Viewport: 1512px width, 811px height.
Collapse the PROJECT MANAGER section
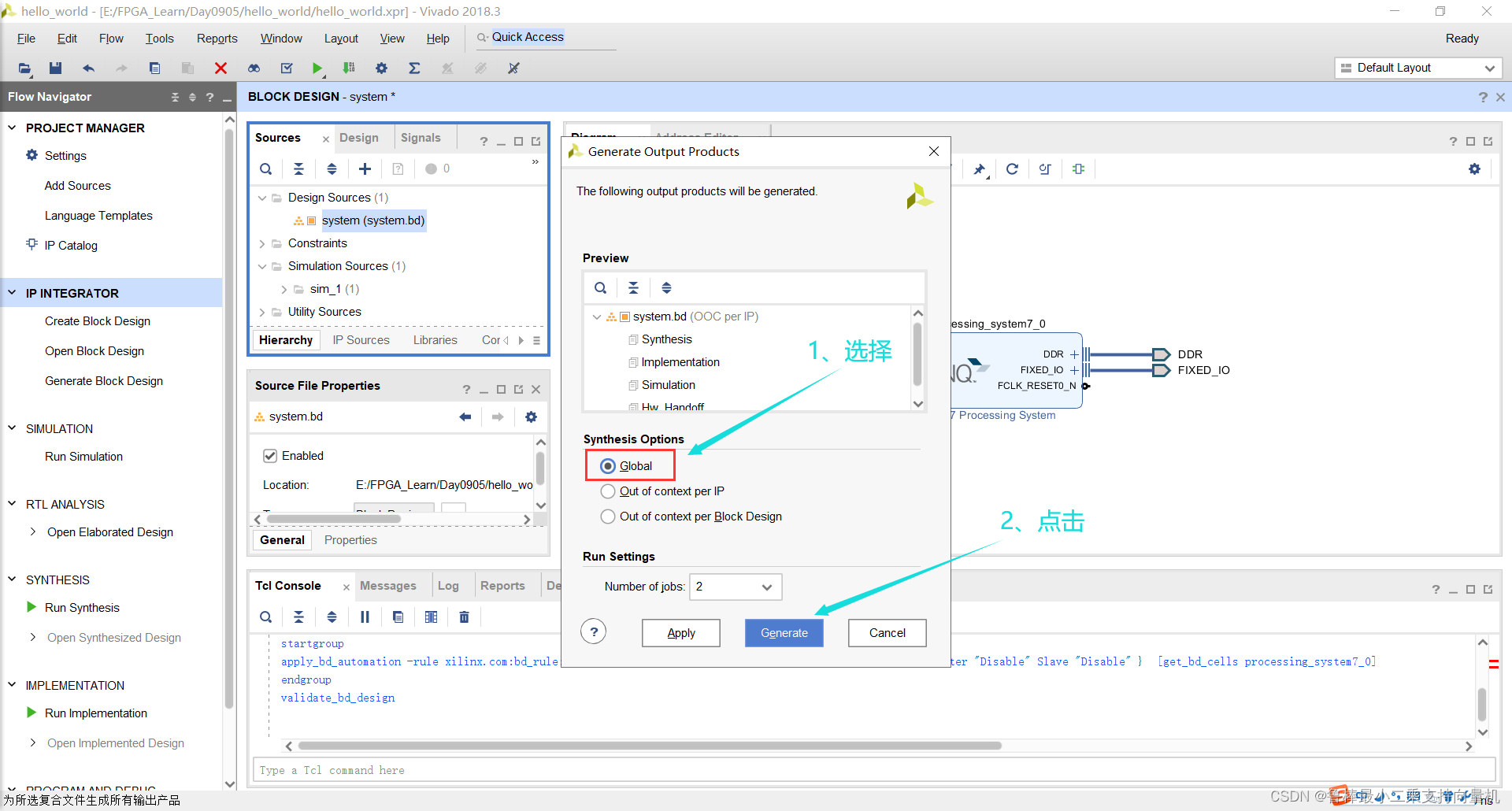[x=12, y=128]
